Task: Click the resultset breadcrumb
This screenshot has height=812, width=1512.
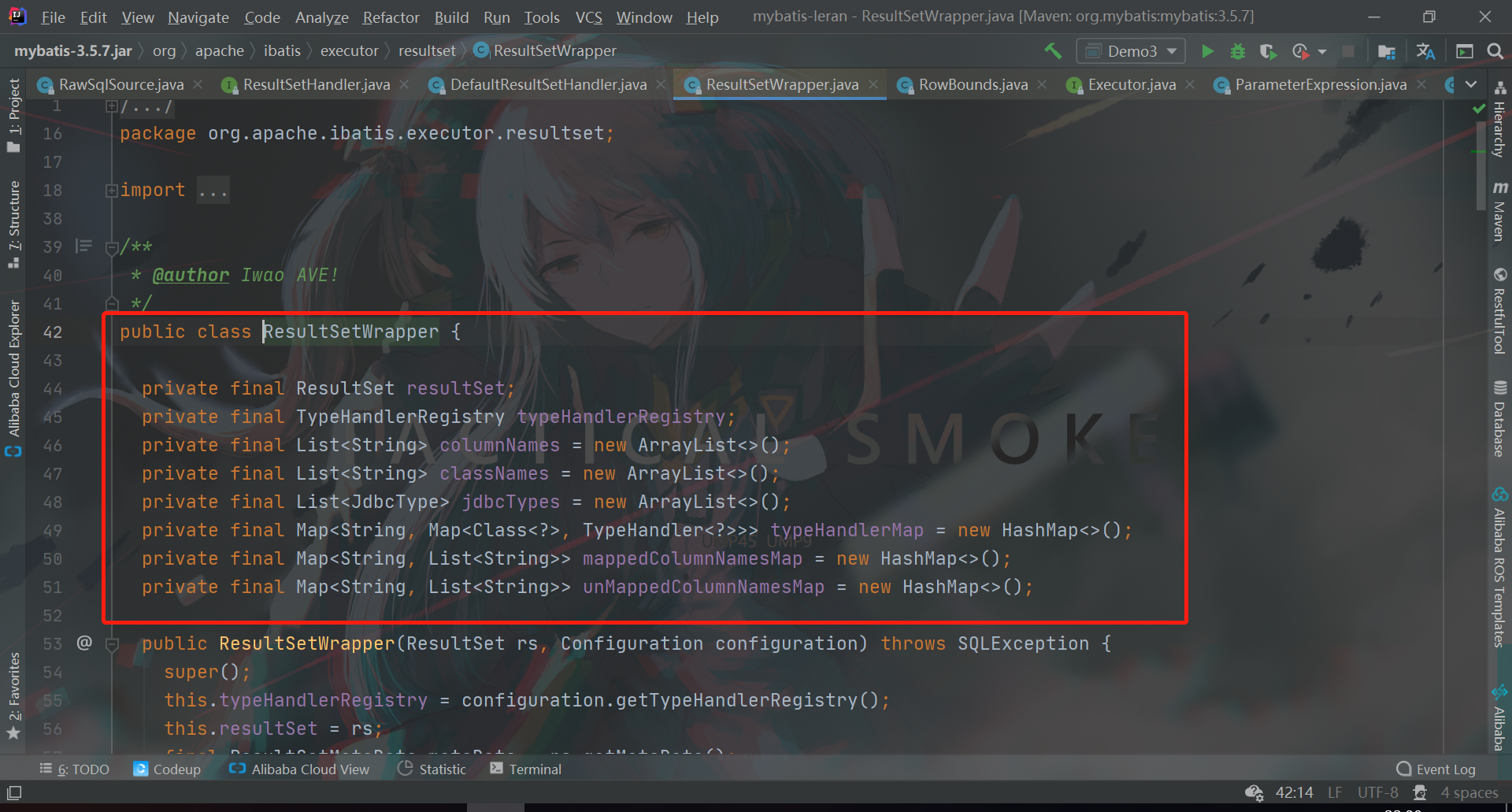Action: click(427, 51)
